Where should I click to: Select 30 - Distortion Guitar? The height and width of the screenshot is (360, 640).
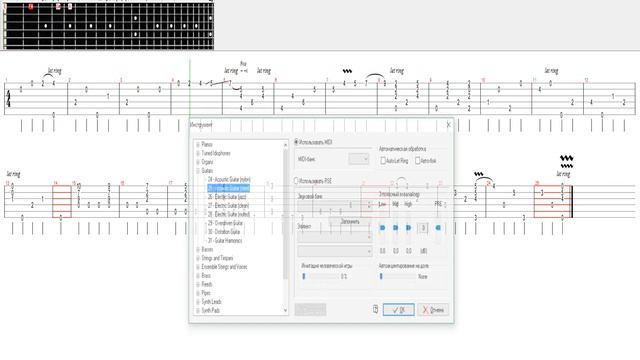coord(224,232)
